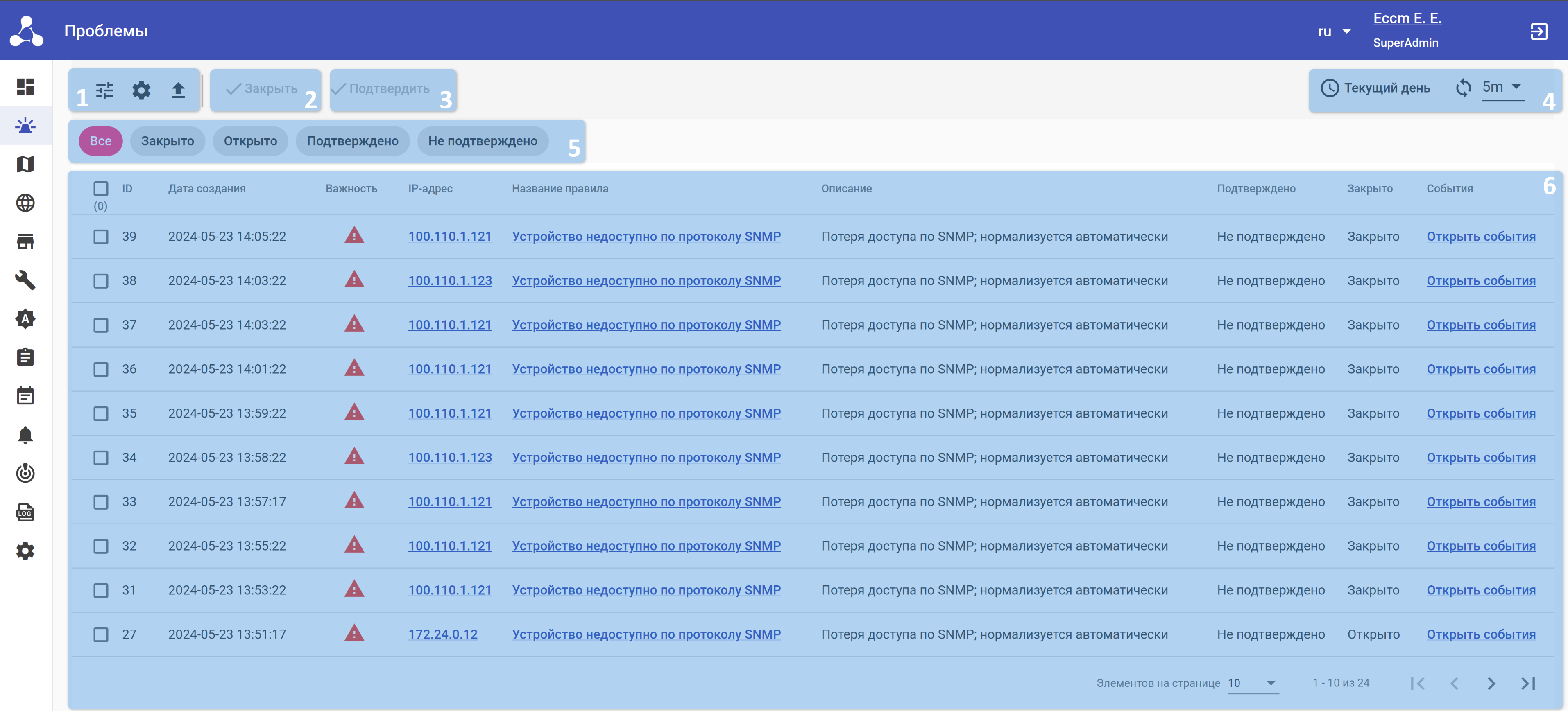1568x711 pixels.
Task: Click the logout icon at top right
Action: click(x=1538, y=31)
